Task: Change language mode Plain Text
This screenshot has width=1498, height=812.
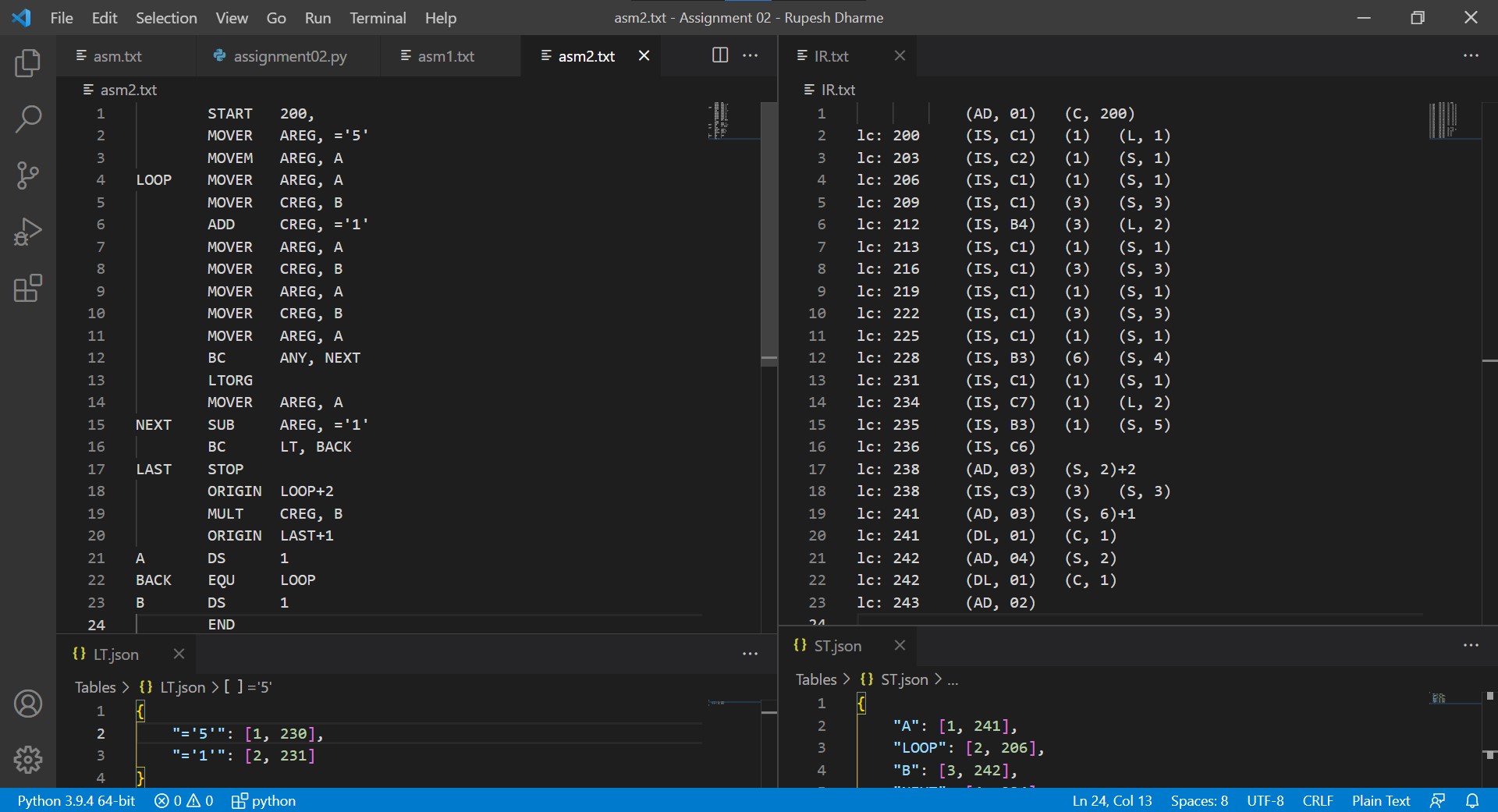Action: click(x=1381, y=801)
